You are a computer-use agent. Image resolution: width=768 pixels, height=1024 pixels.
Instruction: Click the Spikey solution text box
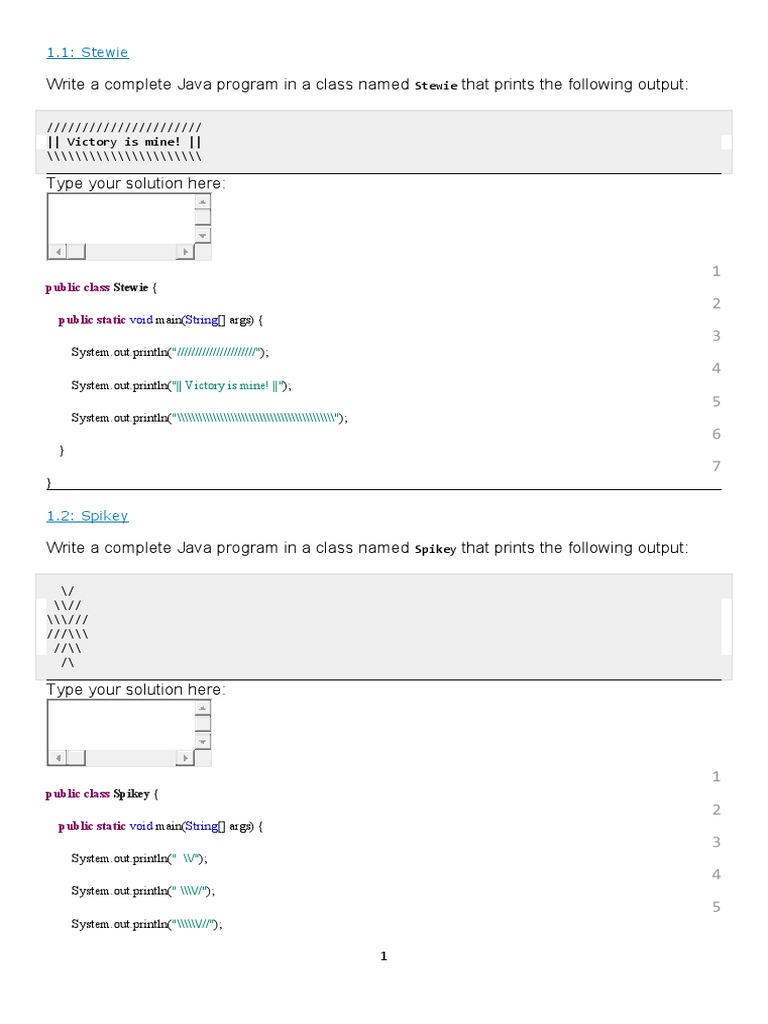coord(120,723)
